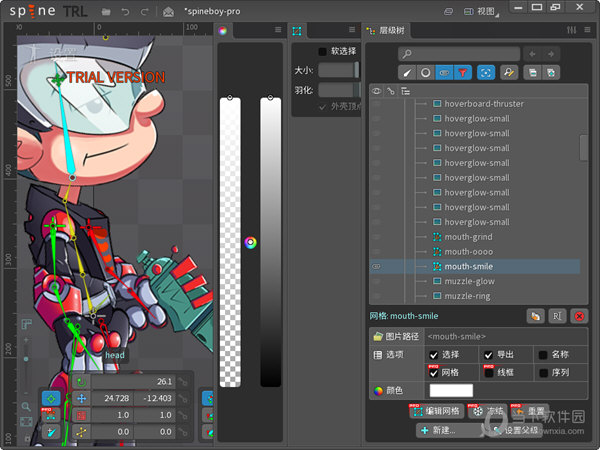Toggle the red funnel filter icon

463,72
